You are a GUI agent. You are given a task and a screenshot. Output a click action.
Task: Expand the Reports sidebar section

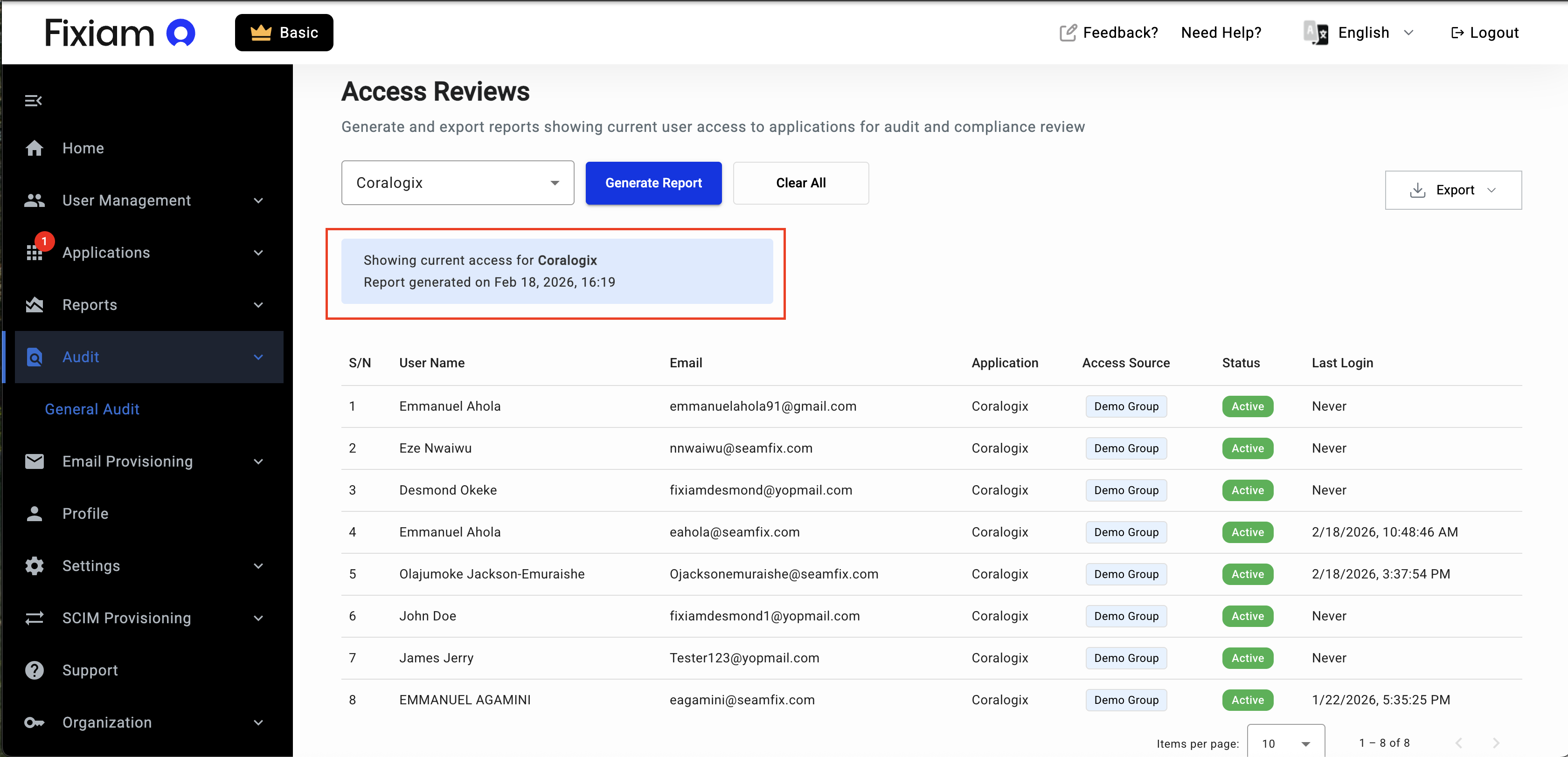click(x=90, y=304)
